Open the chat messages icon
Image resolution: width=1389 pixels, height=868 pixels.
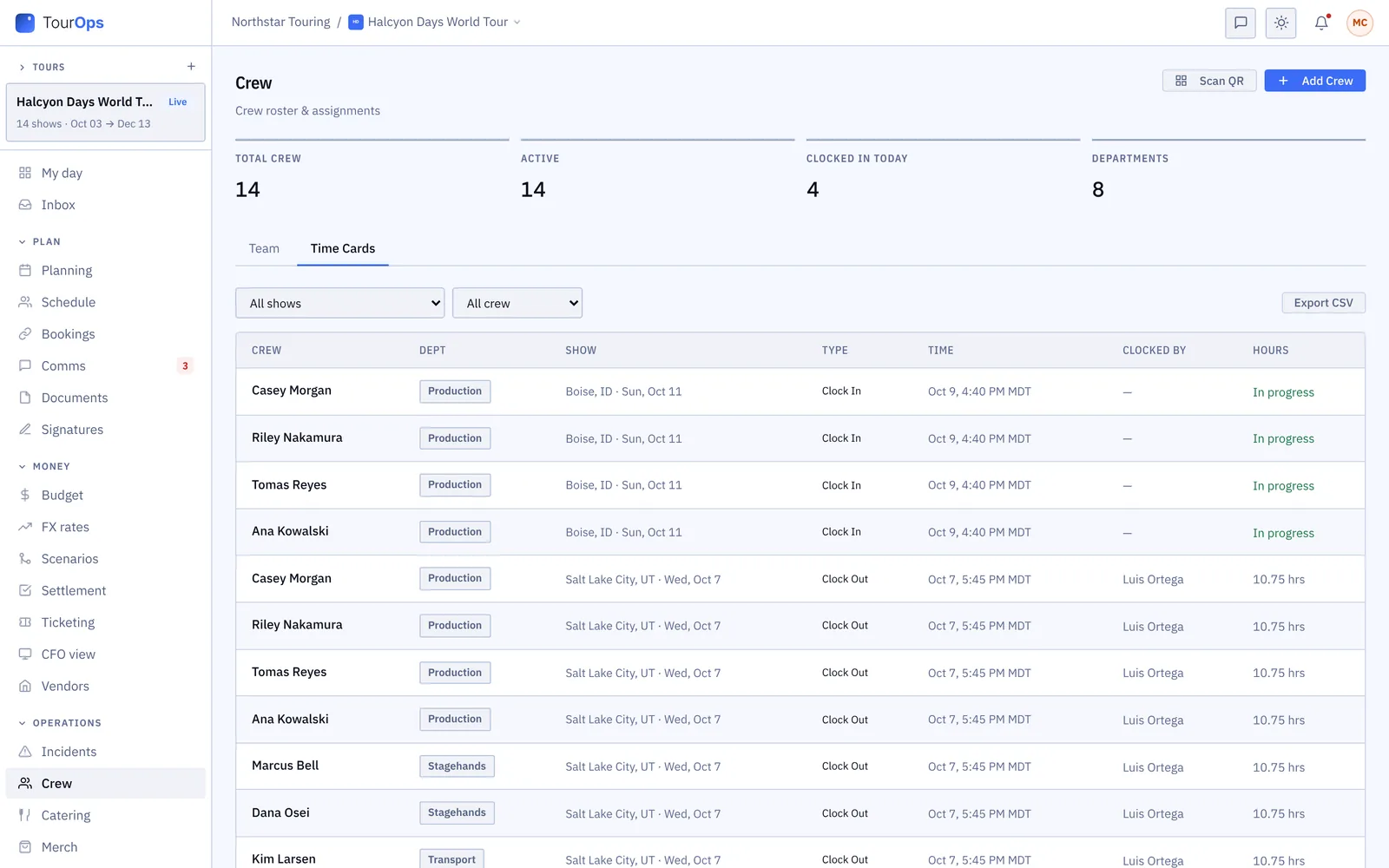click(x=1241, y=23)
